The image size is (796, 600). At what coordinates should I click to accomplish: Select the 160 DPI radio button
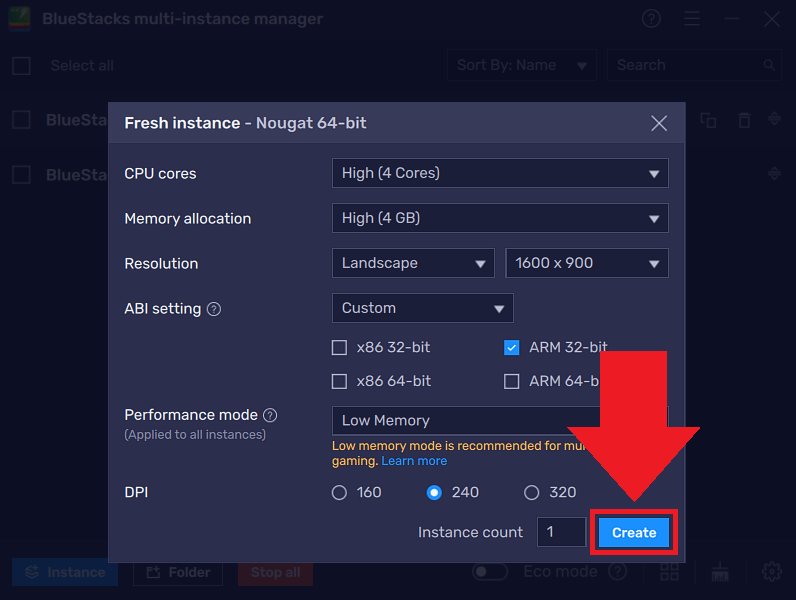pos(339,492)
